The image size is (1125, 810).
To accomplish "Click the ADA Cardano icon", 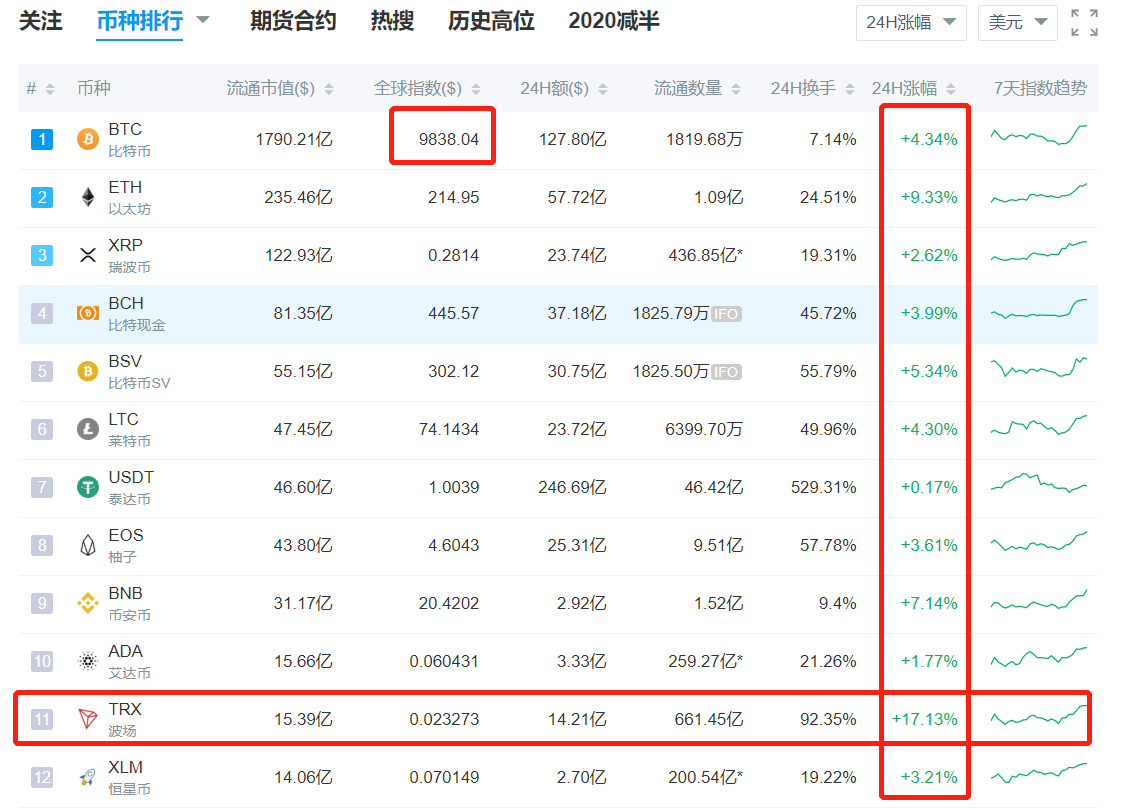I will (88, 661).
